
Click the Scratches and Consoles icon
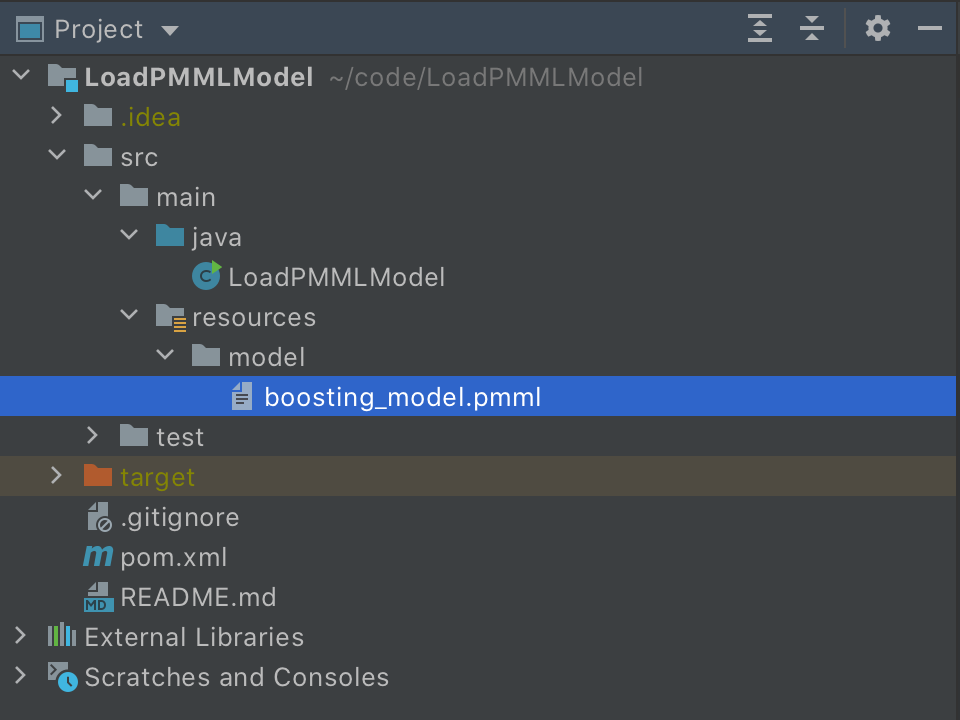pyautogui.click(x=62, y=677)
